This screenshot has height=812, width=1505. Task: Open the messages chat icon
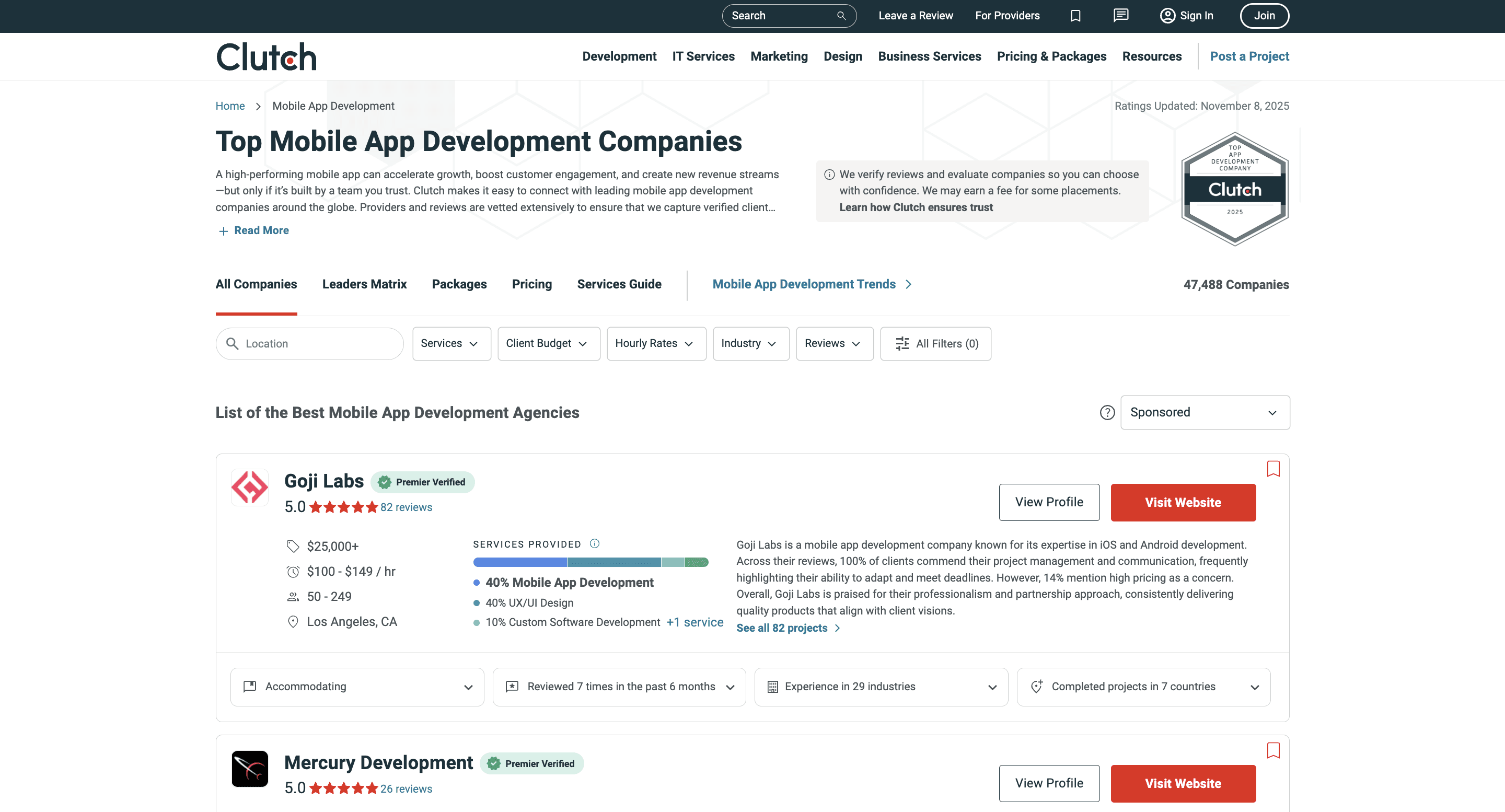[1120, 16]
